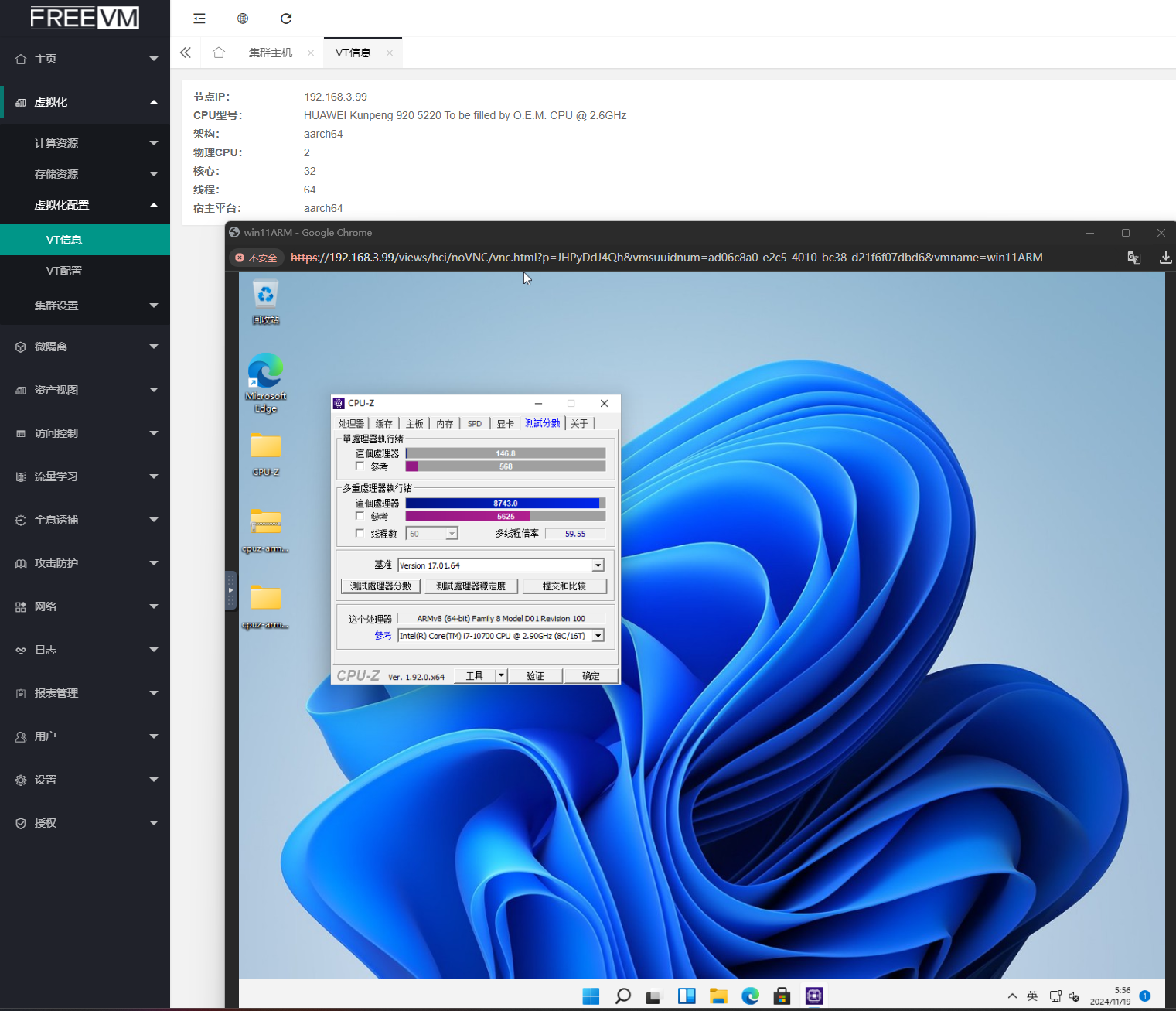The height and width of the screenshot is (1011, 1176).
Task: Click the refresh icon in top toolbar
Action: click(x=286, y=19)
